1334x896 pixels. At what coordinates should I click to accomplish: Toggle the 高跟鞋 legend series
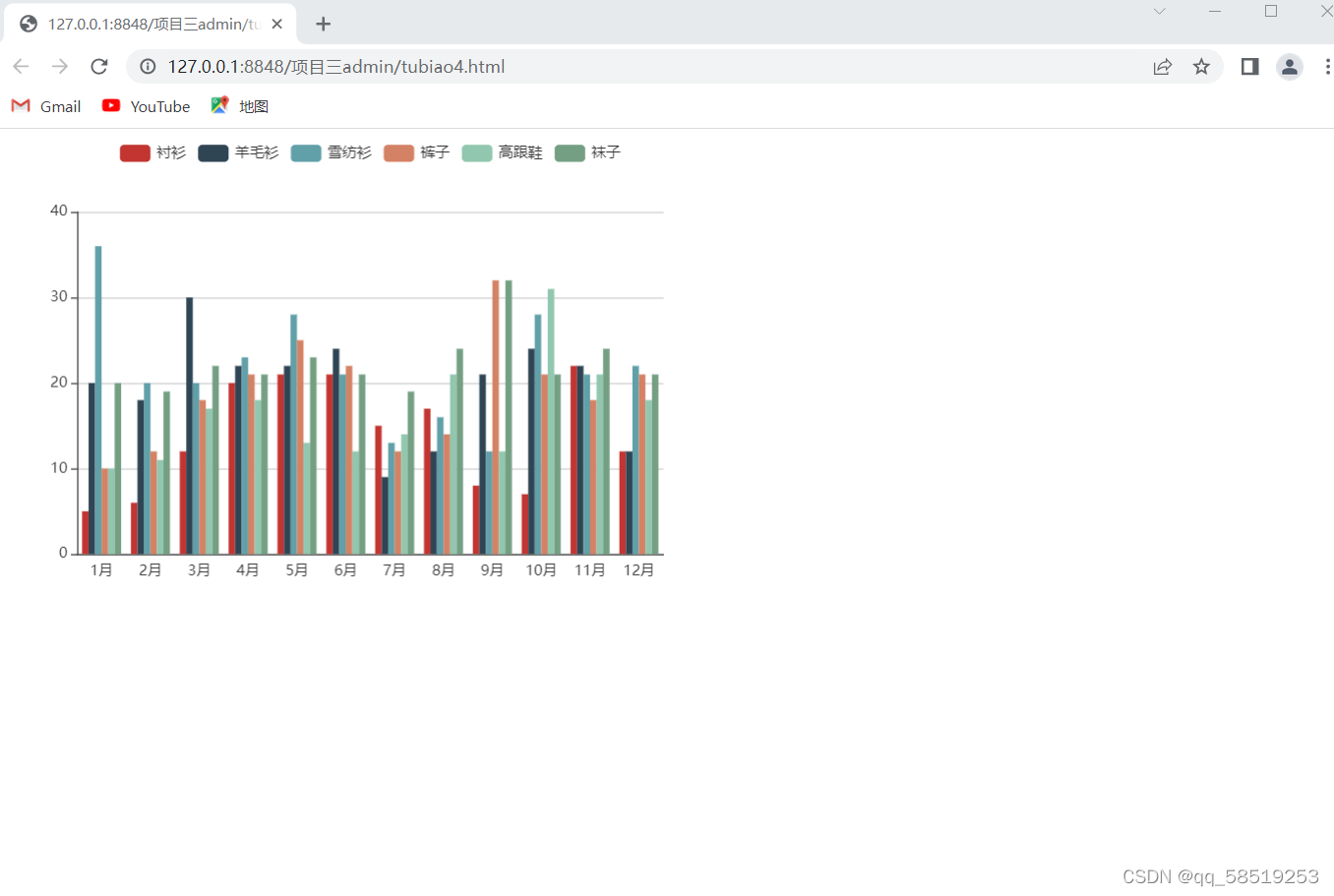[x=503, y=152]
